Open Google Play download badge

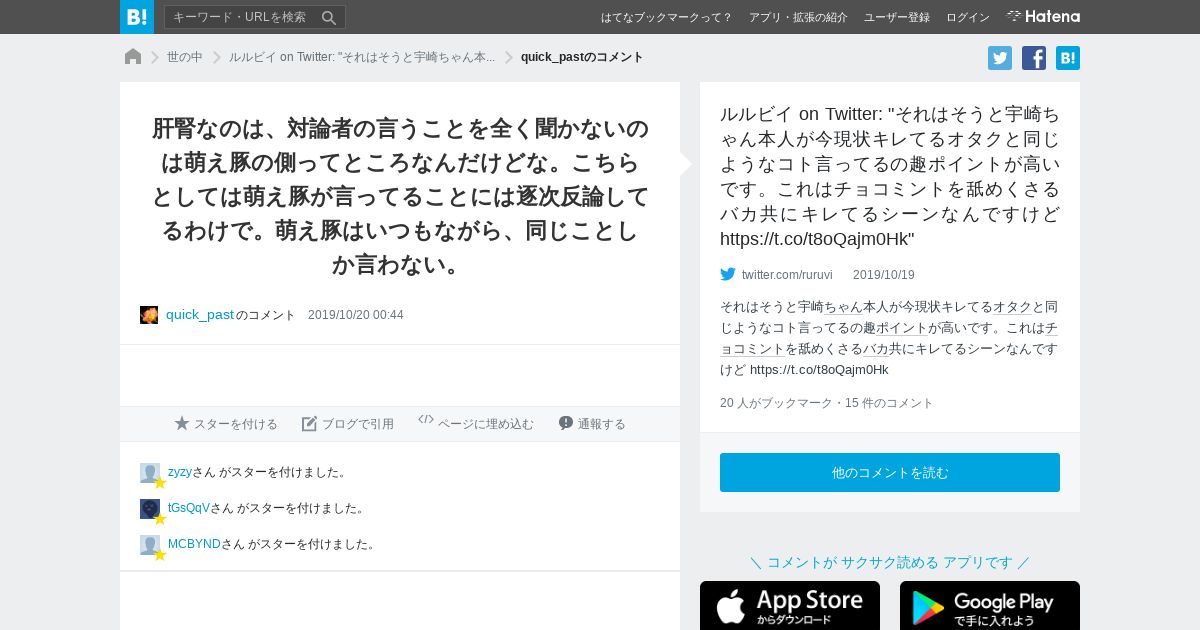point(990,606)
